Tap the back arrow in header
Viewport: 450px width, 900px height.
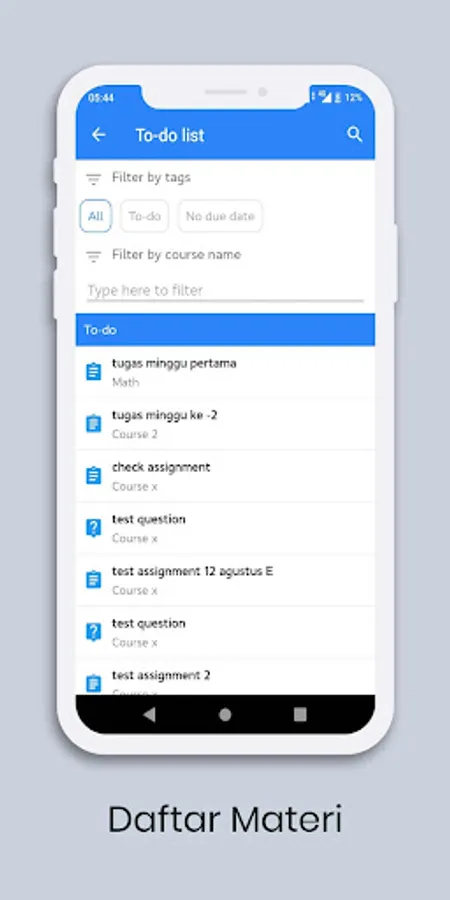99,135
